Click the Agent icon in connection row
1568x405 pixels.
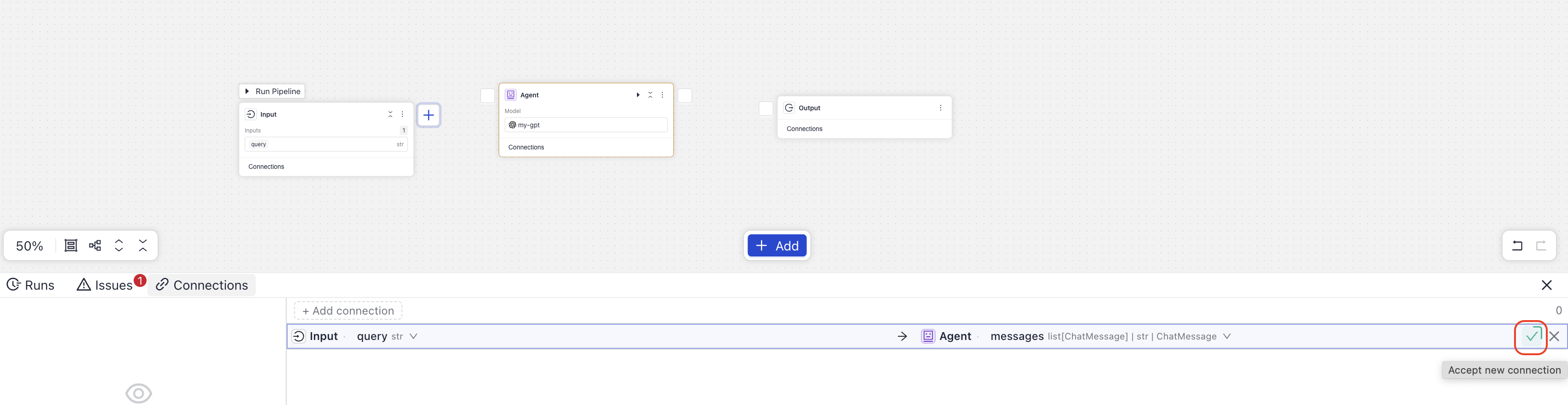point(928,336)
